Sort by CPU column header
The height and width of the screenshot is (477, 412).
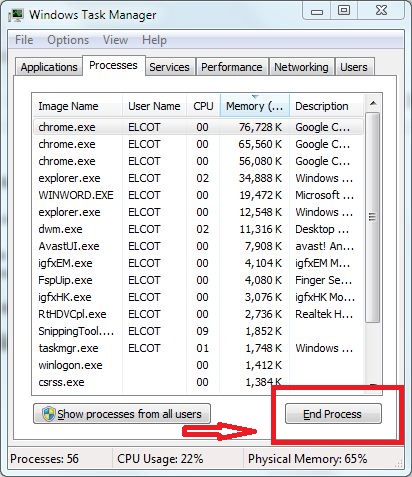(203, 106)
